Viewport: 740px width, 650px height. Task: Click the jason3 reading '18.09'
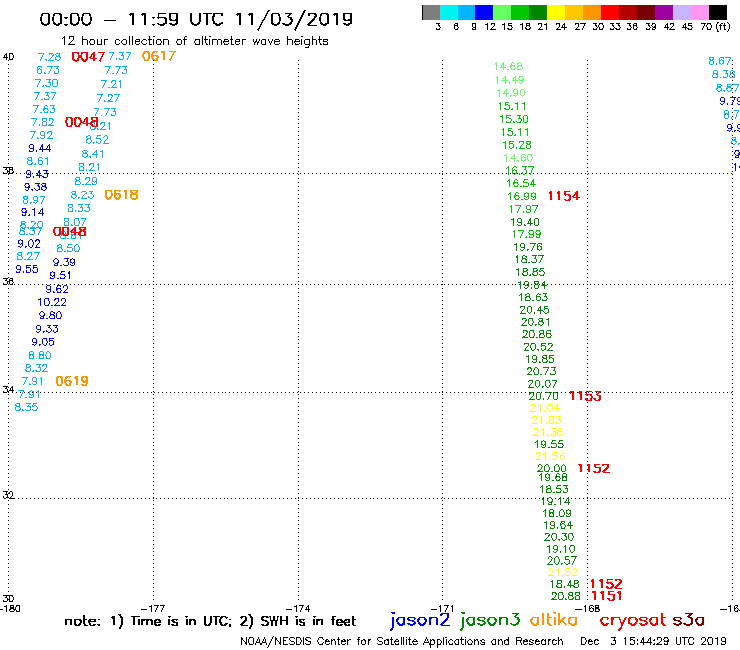click(557, 513)
